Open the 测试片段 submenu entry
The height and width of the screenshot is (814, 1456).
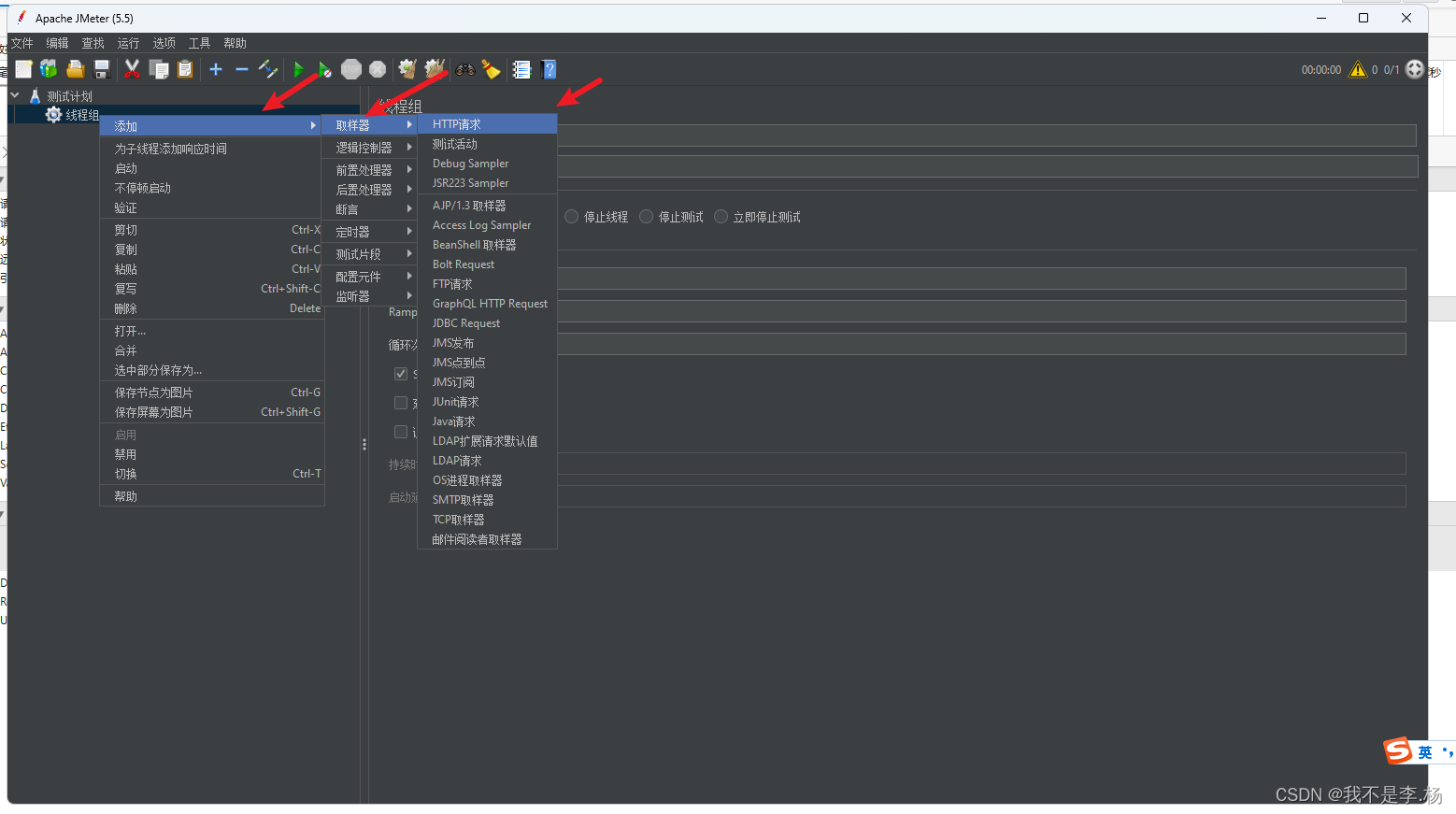tap(369, 254)
